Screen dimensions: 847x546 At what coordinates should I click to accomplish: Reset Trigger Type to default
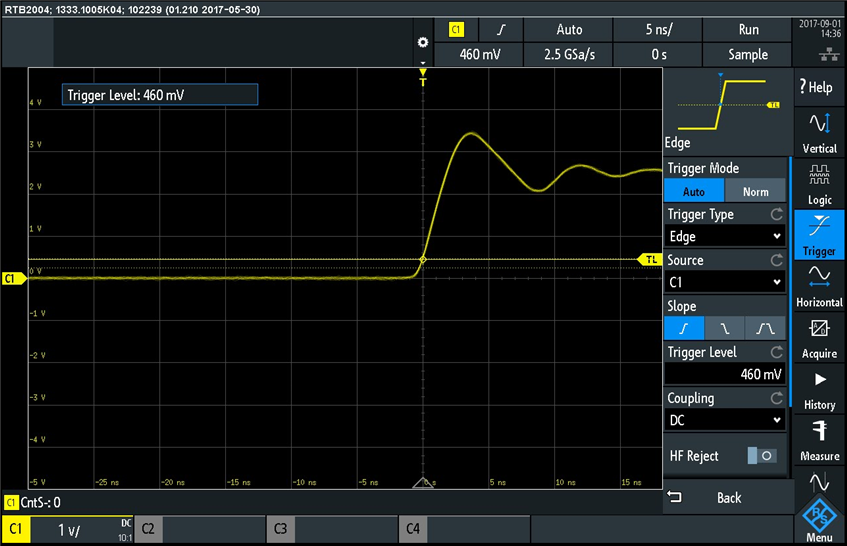tap(777, 214)
